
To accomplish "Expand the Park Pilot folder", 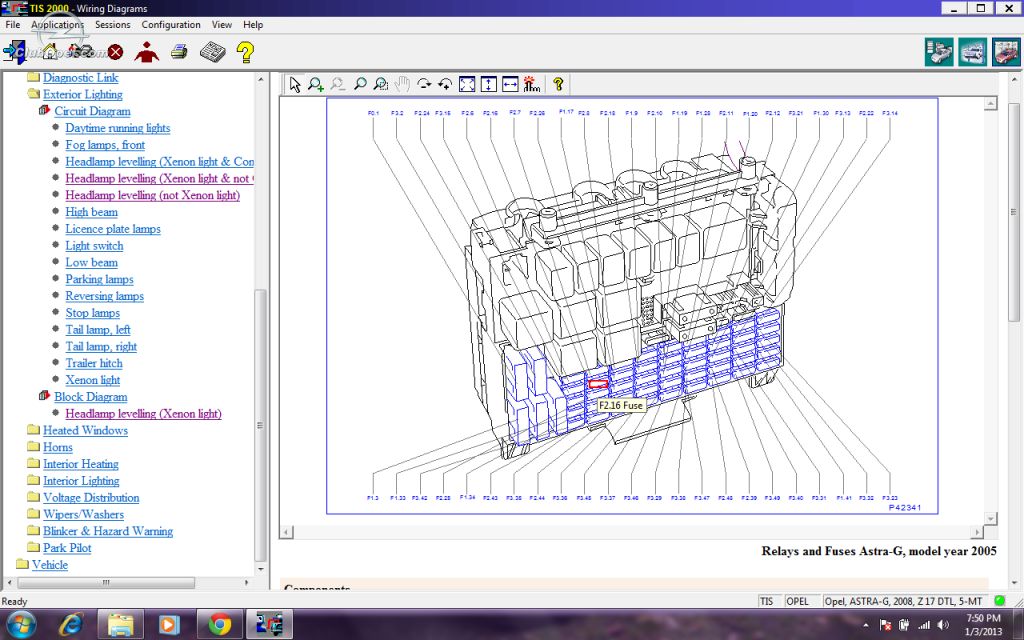I will [33, 547].
